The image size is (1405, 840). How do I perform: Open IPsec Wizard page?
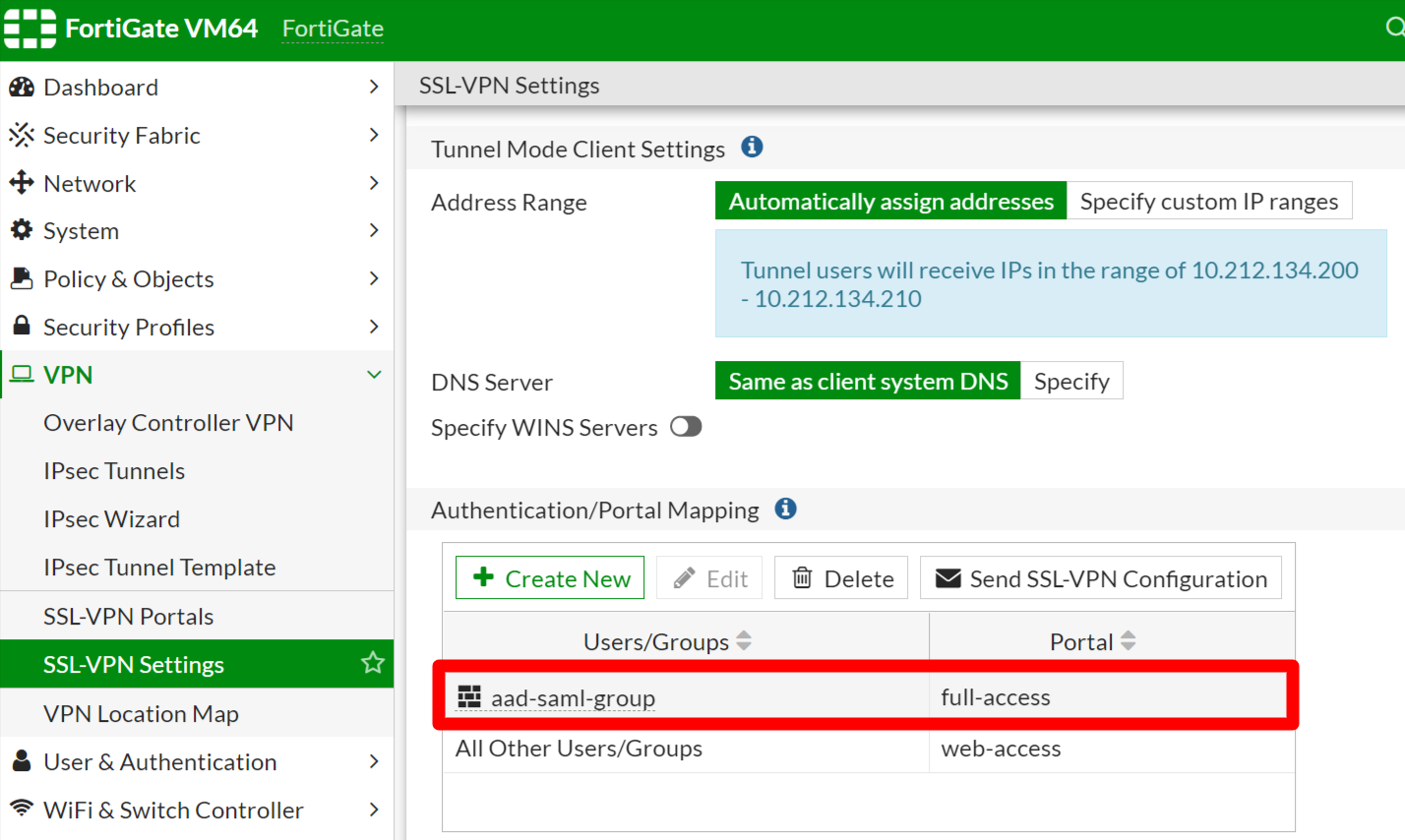pos(112,519)
